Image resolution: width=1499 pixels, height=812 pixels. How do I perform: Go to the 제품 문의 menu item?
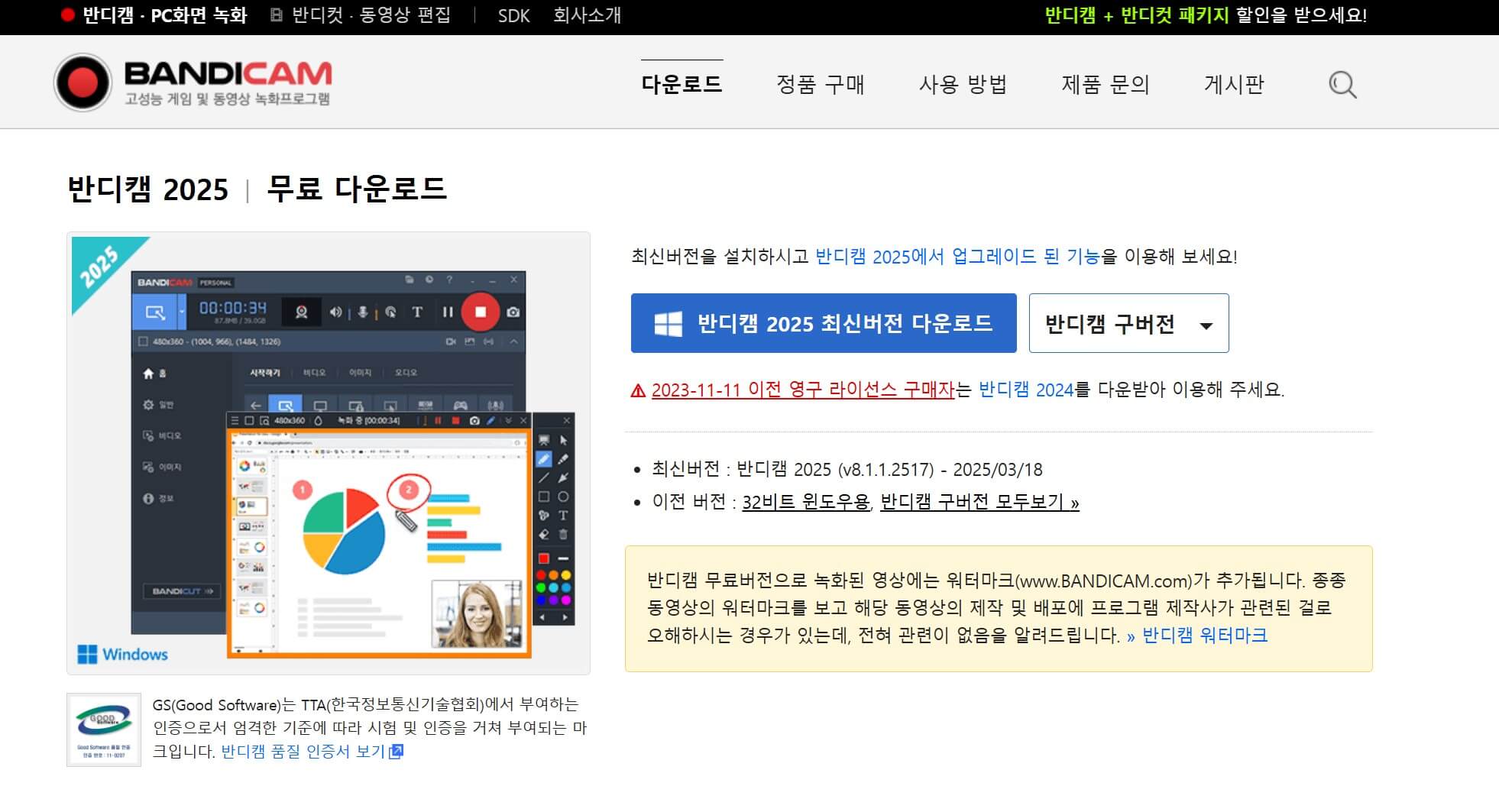point(1106,84)
